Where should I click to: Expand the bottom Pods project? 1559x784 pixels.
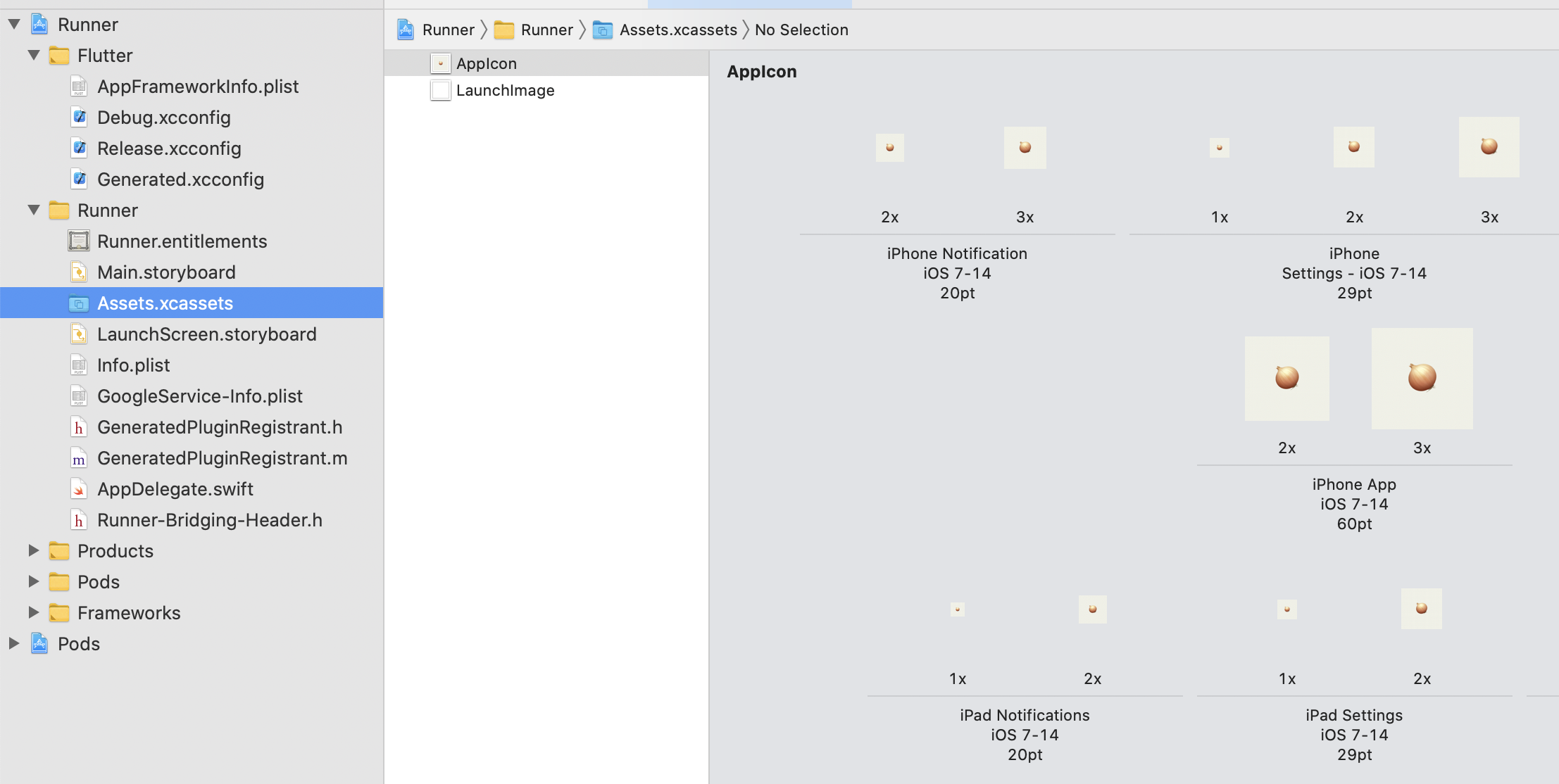click(14, 643)
